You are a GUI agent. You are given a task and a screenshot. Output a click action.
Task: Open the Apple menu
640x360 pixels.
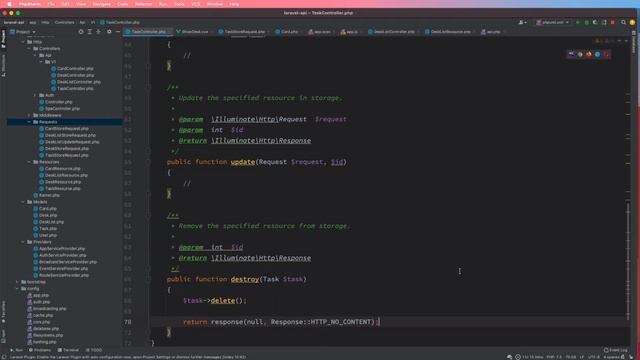(x=9, y=4)
